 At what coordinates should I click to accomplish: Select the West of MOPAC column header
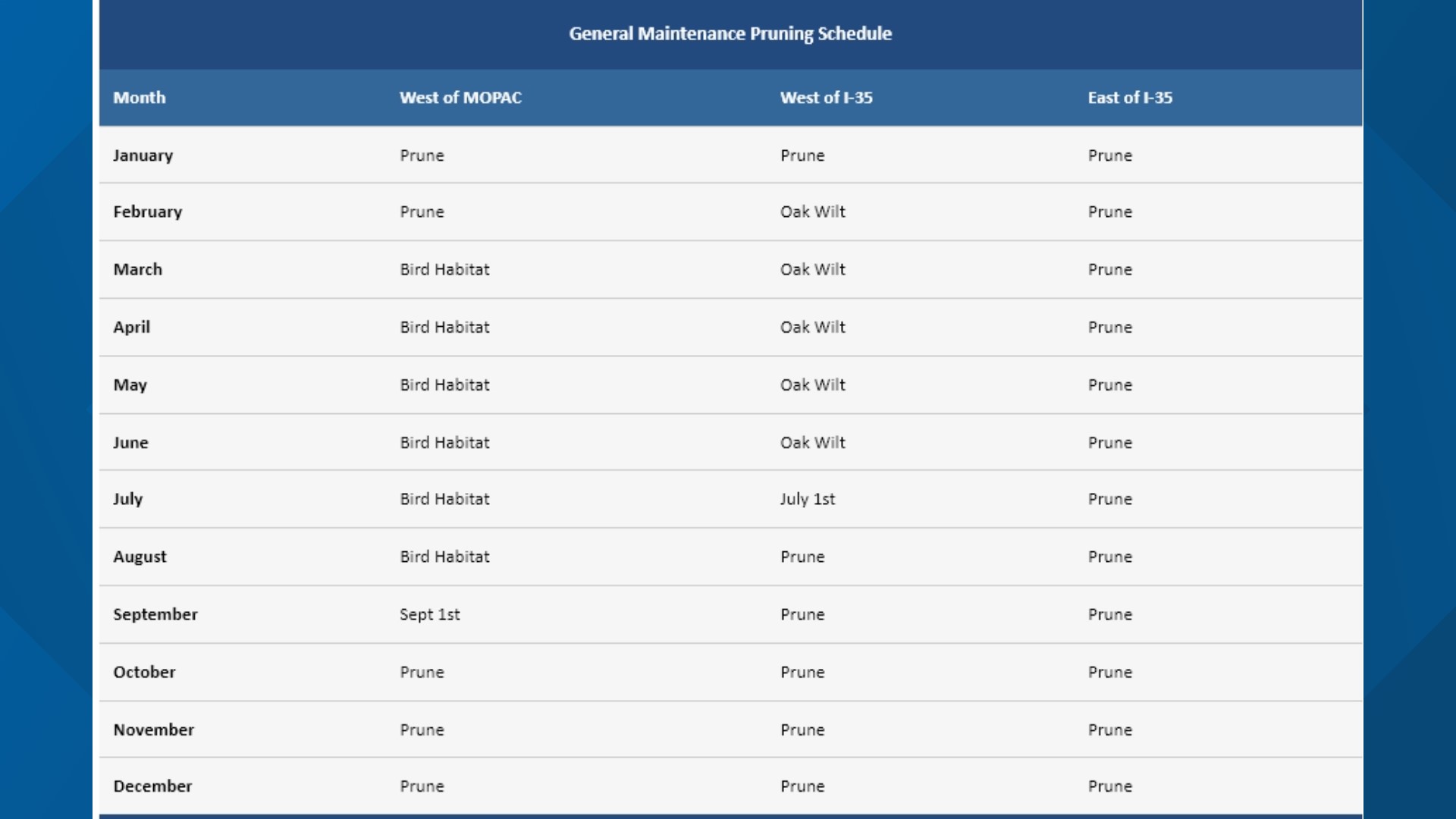tap(460, 98)
